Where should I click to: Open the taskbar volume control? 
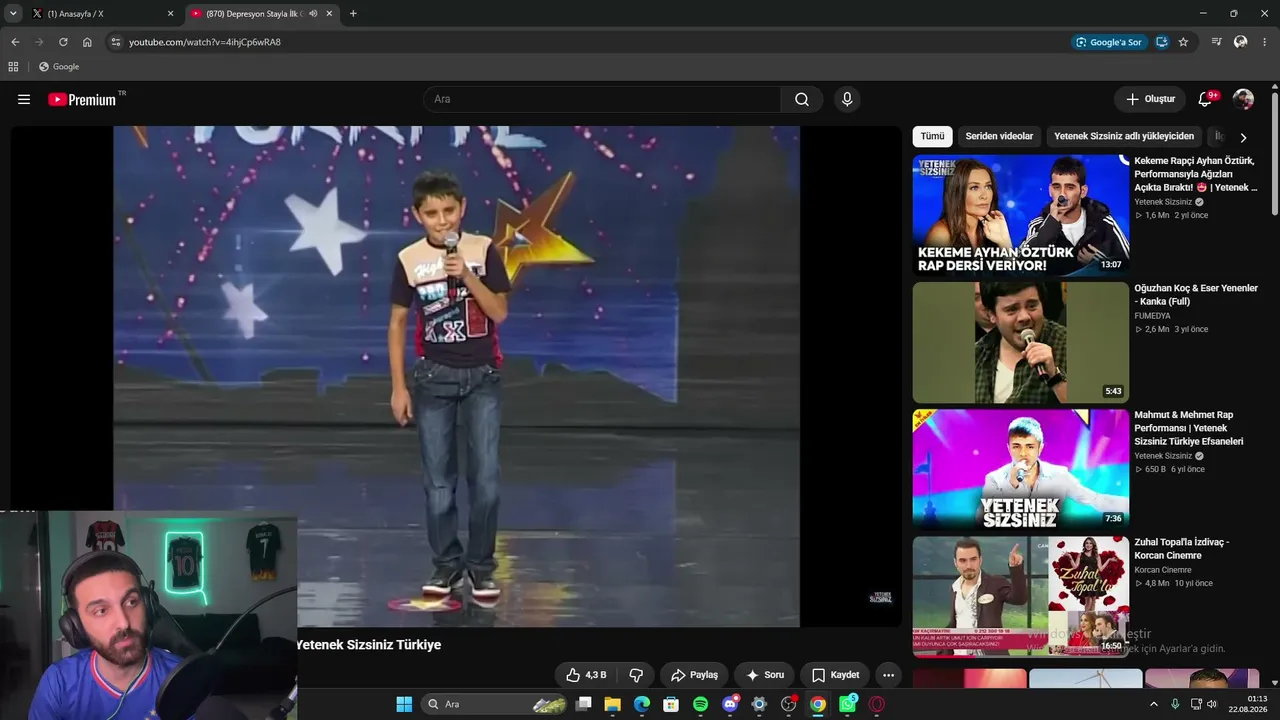(1212, 704)
